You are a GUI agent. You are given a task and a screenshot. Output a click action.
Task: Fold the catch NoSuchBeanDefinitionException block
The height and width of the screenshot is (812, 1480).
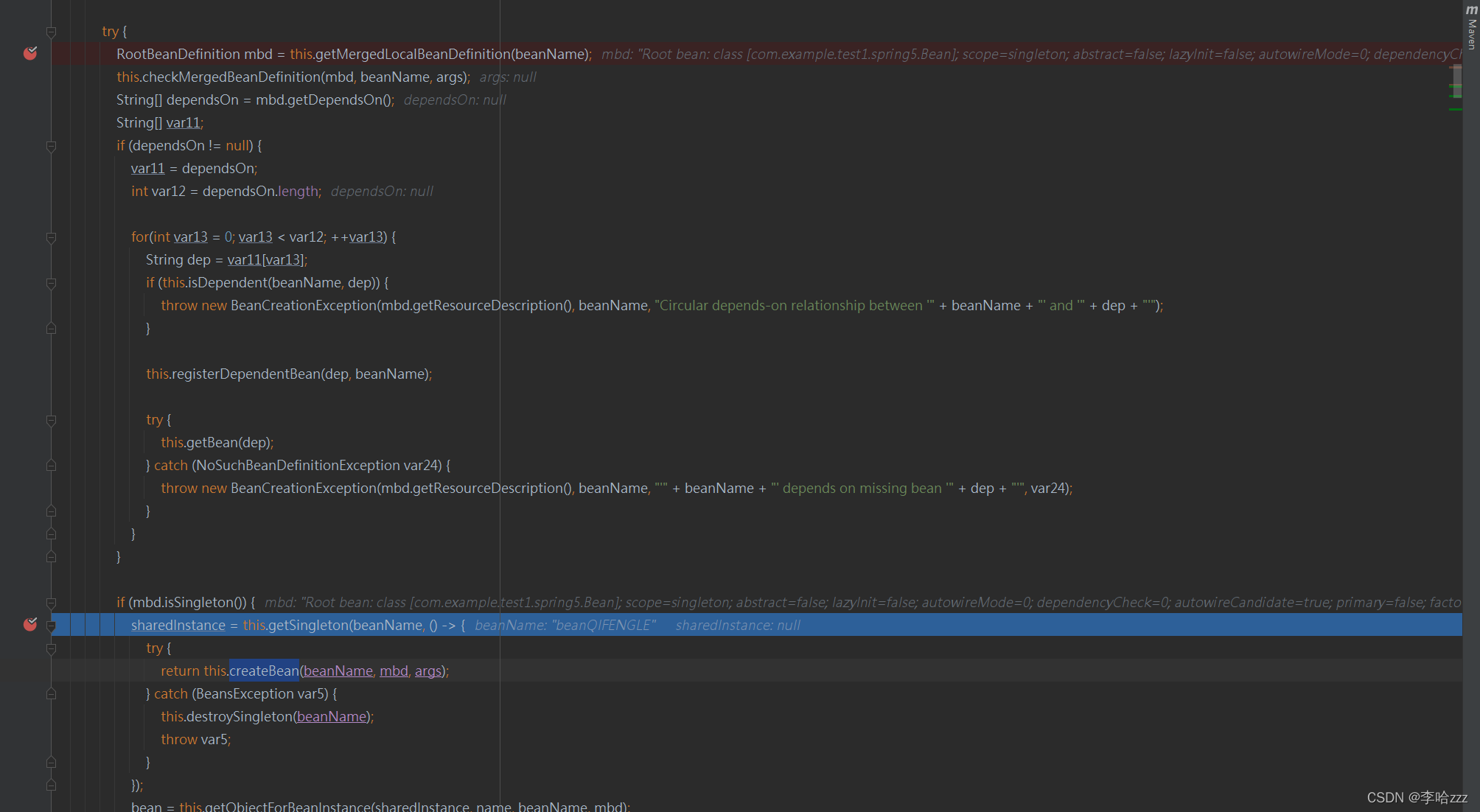pos(52,466)
